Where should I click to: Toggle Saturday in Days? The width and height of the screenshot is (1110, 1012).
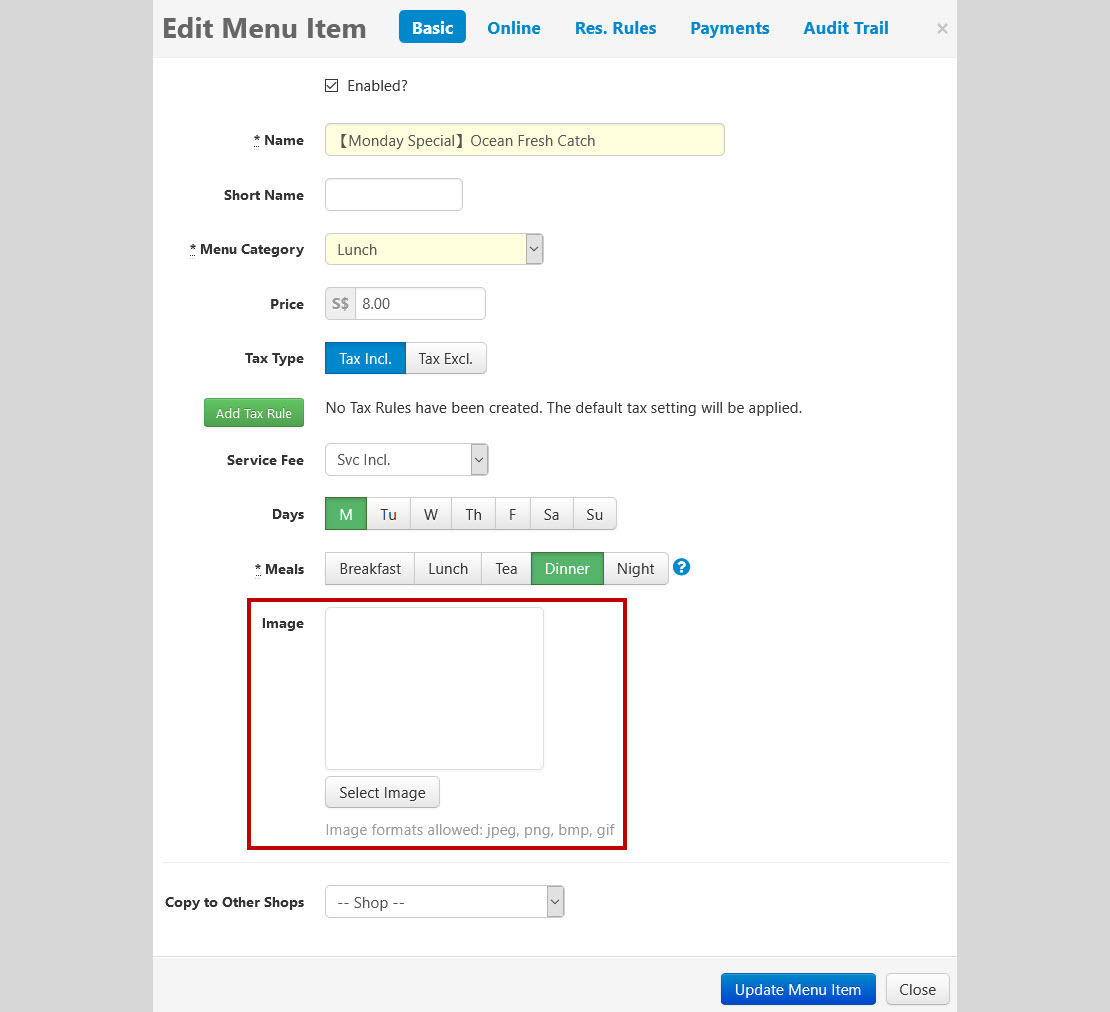[x=551, y=514]
